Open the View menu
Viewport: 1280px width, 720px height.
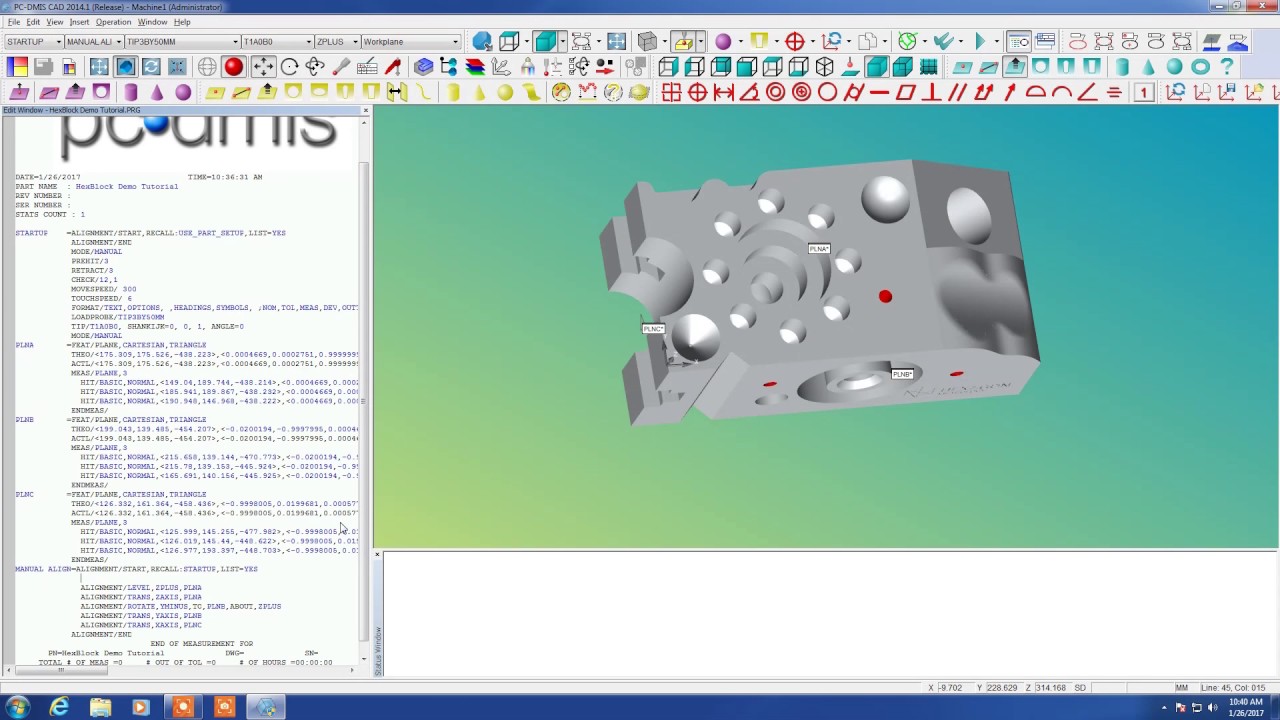click(54, 22)
